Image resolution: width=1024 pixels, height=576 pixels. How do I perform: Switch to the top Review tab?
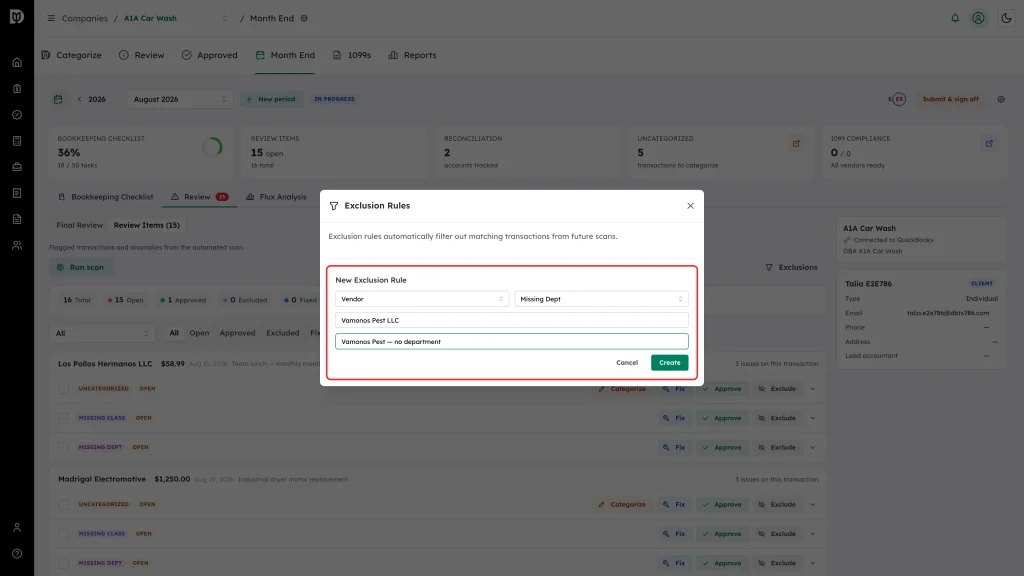tap(142, 56)
